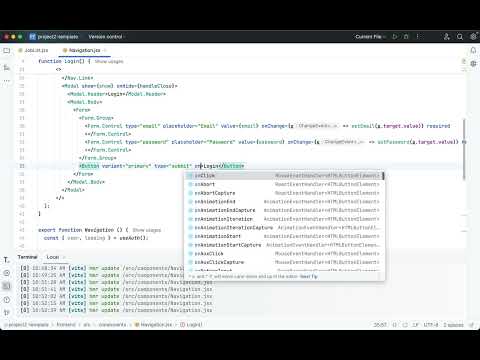Select onAuxClickCapture completion item
480x360 pixels.
[284, 262]
